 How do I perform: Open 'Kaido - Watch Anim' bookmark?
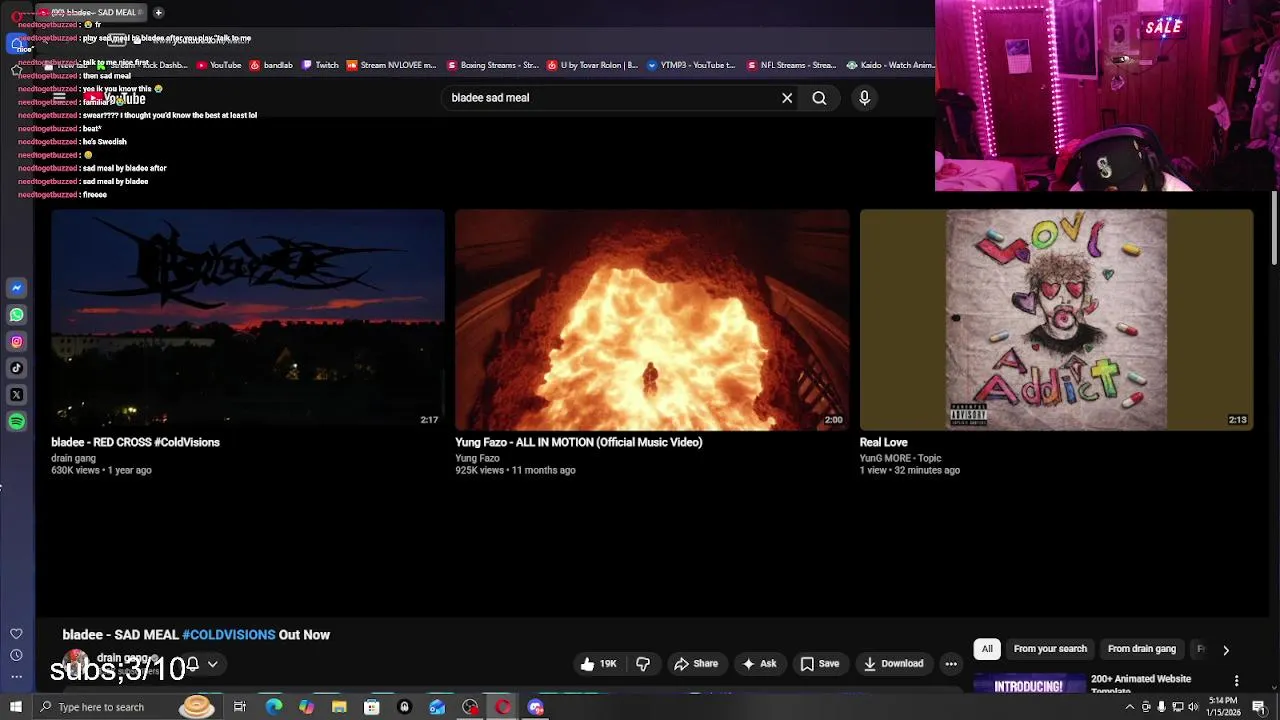tap(890, 65)
